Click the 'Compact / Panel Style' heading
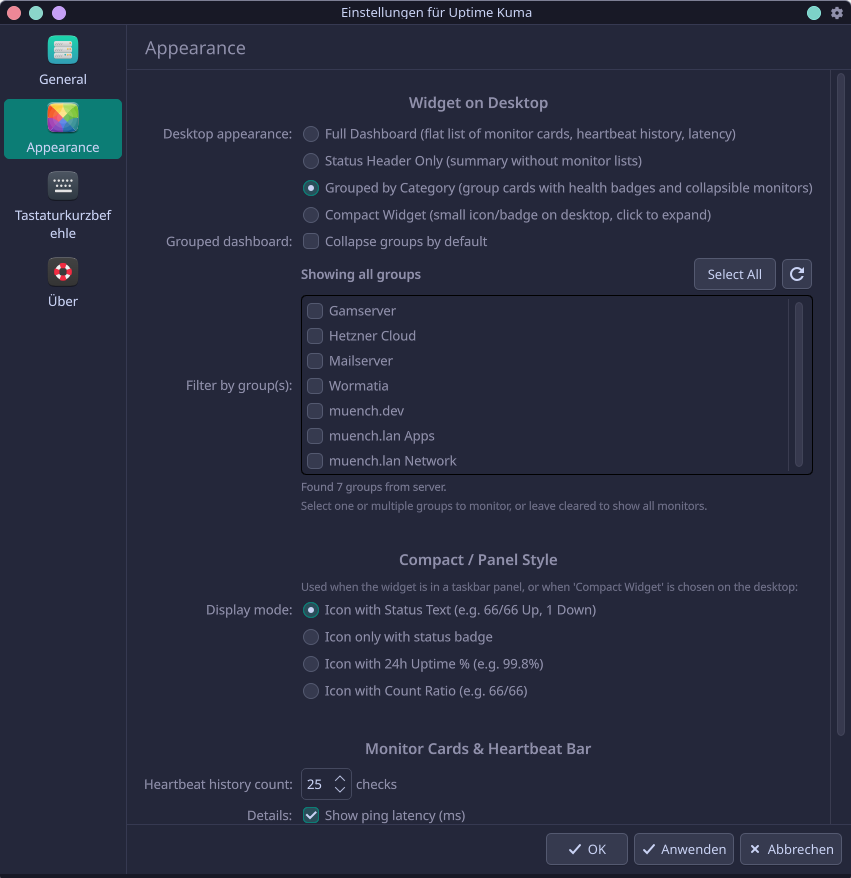The width and height of the screenshot is (851, 878). click(x=478, y=560)
